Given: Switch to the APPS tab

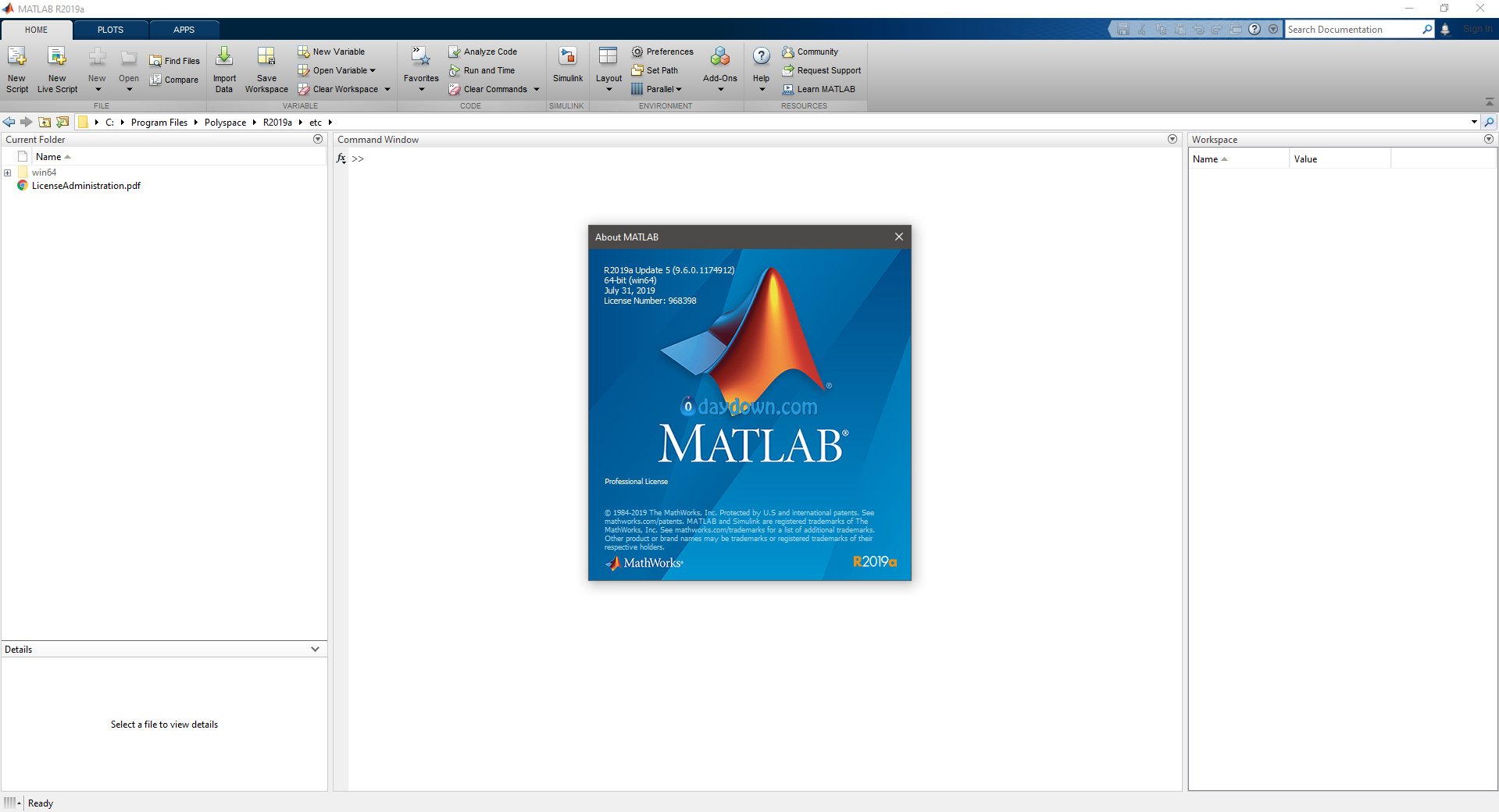Looking at the screenshot, I should pyautogui.click(x=184, y=30).
